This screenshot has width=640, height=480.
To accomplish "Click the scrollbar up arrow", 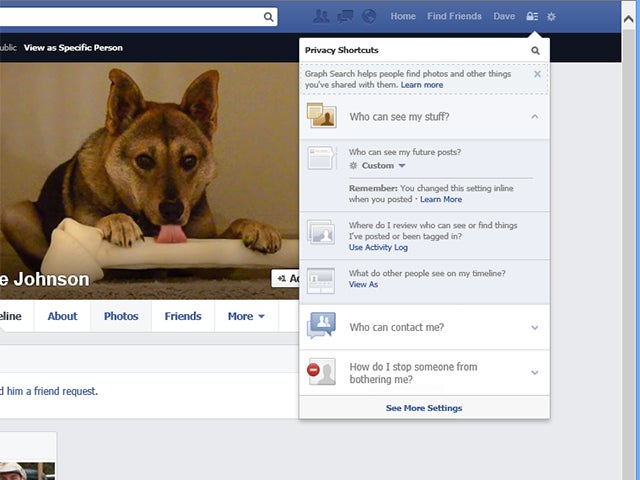I will tap(629, 19).
